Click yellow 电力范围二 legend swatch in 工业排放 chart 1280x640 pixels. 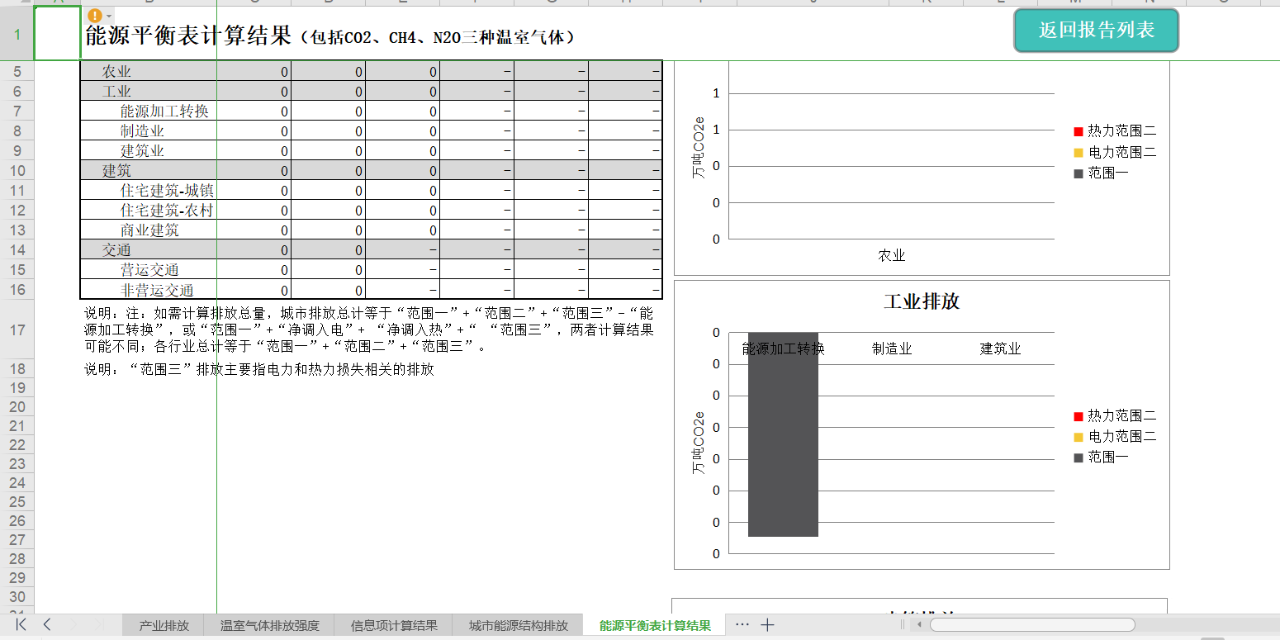pos(1078,437)
